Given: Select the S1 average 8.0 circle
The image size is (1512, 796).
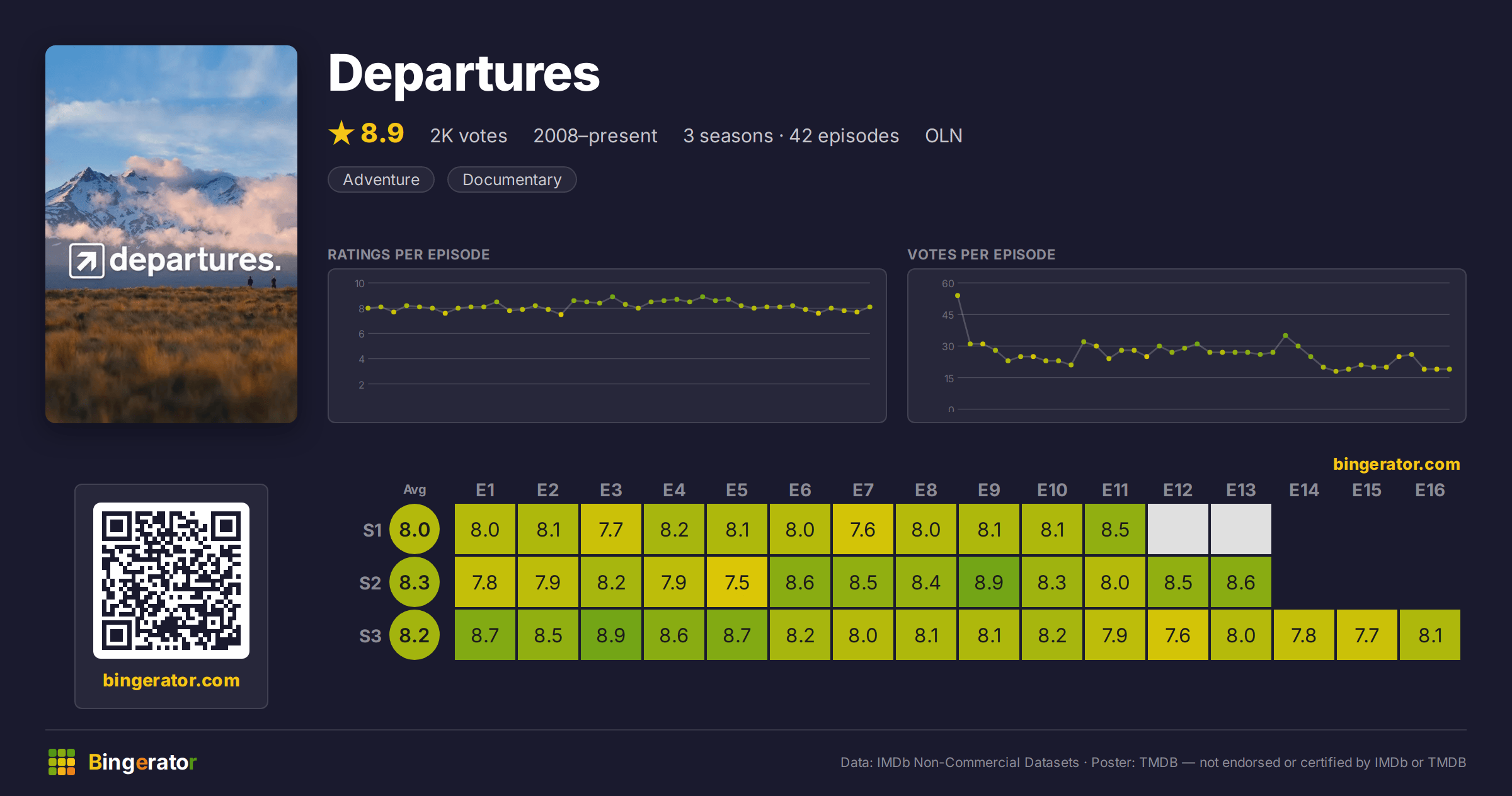Looking at the screenshot, I should [415, 529].
